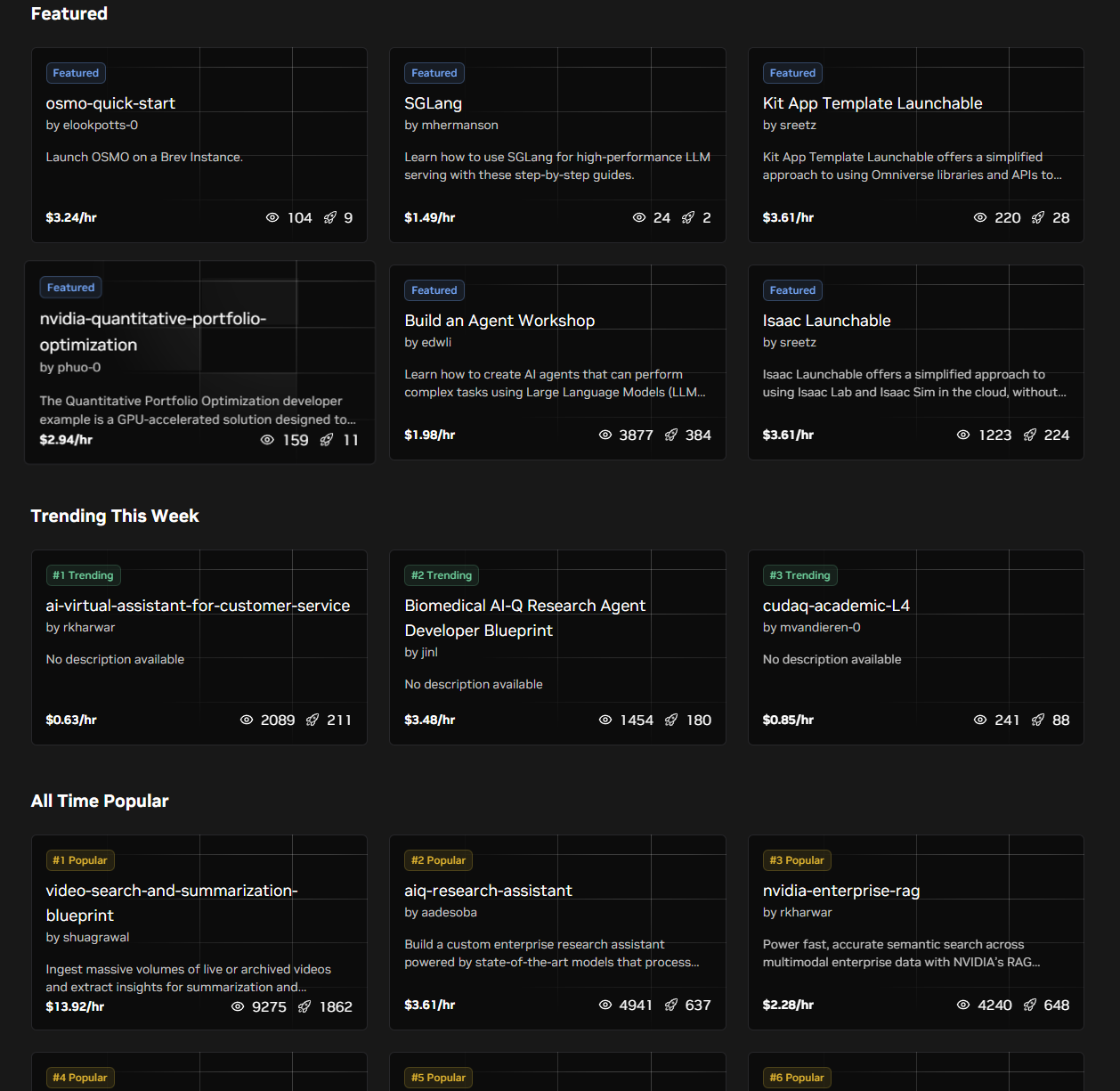Click the eye icon on Build an Agent Workshop

pyautogui.click(x=605, y=435)
